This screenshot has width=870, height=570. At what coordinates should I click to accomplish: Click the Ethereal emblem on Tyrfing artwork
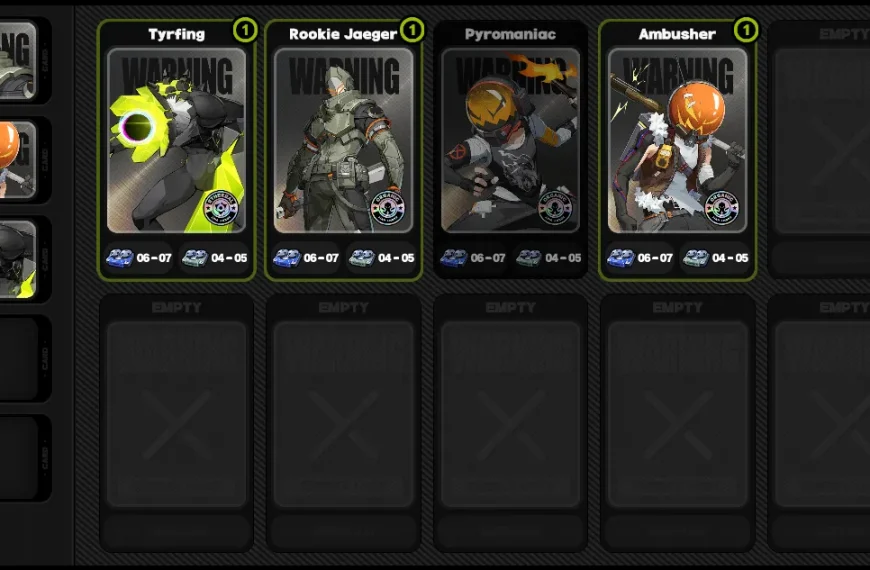pos(221,208)
